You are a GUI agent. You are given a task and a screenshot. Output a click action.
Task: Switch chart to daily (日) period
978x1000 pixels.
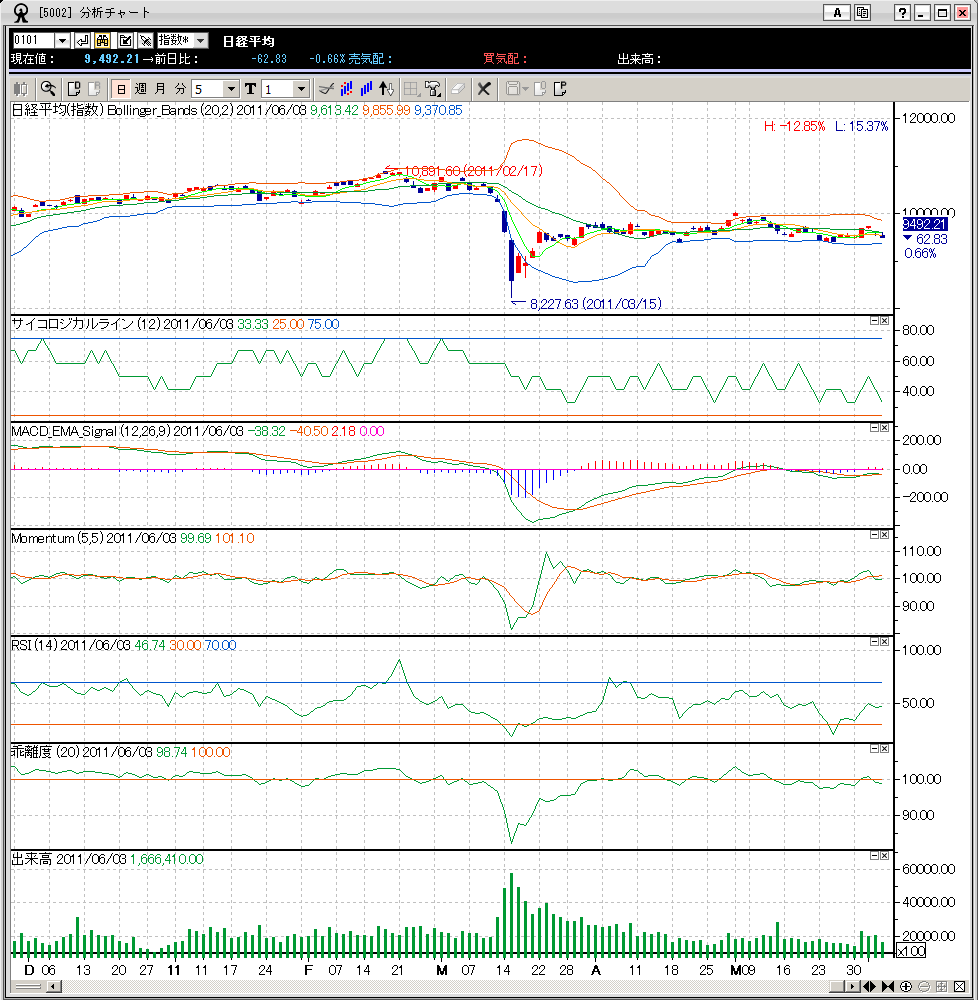point(120,89)
